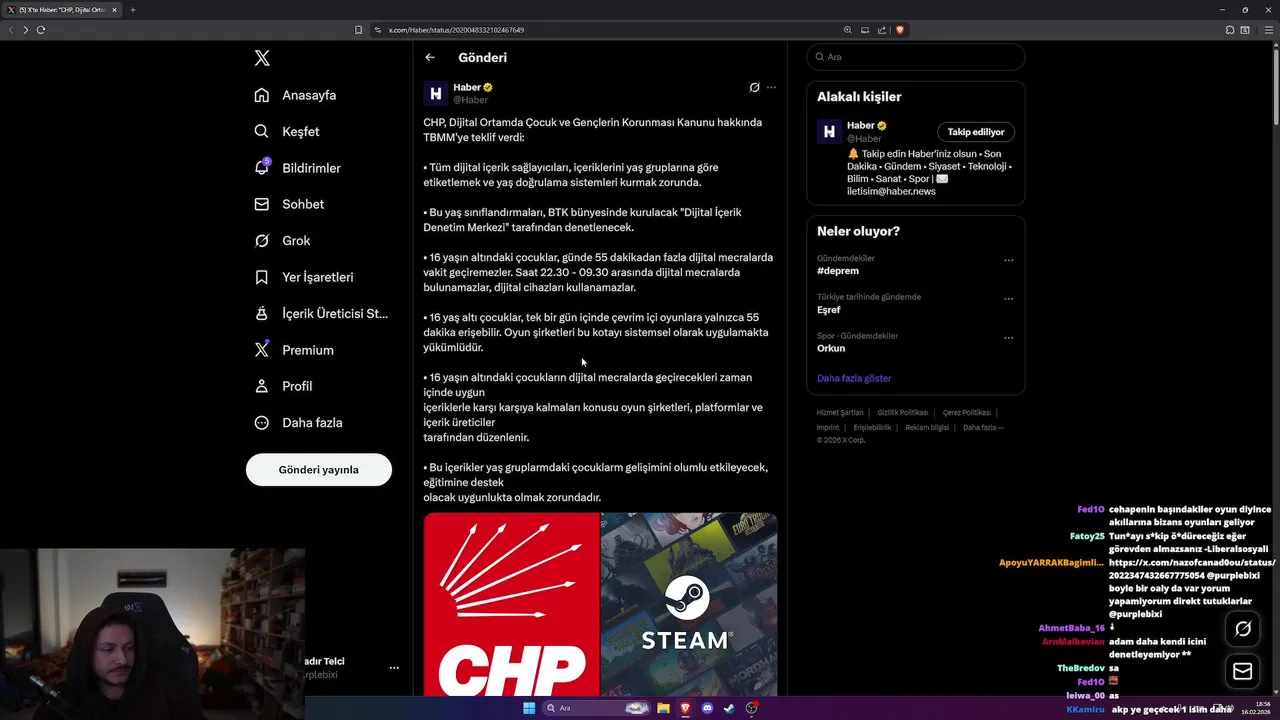Open new browser tab with plus

132,10
